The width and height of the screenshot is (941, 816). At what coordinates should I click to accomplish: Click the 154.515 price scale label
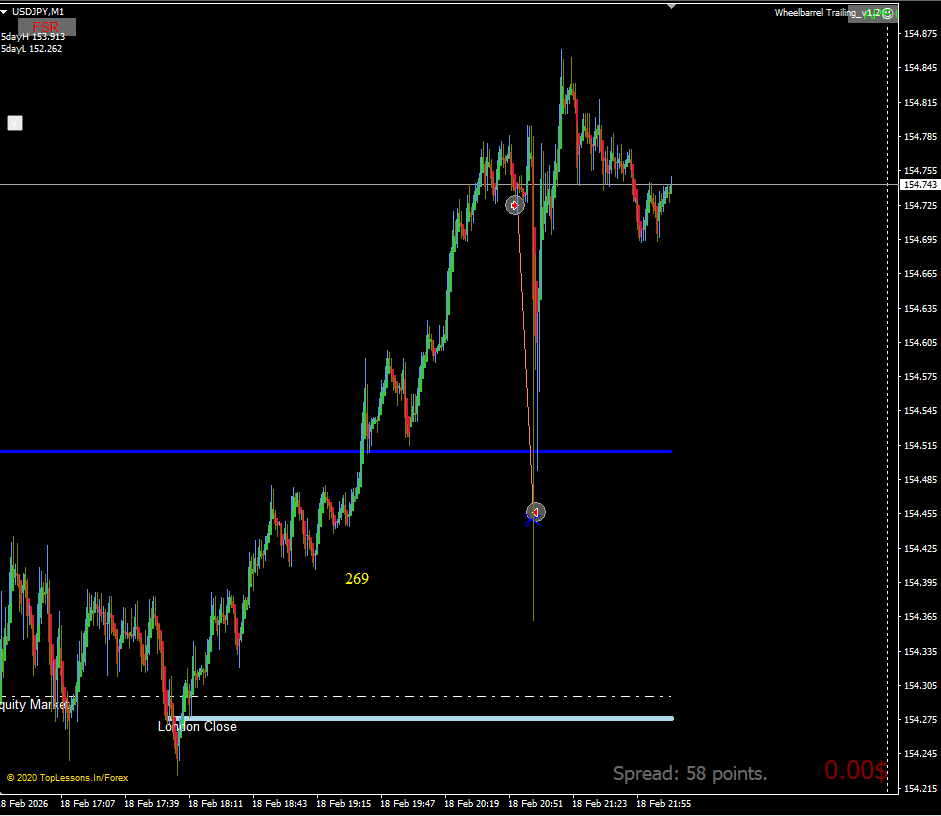(x=920, y=445)
